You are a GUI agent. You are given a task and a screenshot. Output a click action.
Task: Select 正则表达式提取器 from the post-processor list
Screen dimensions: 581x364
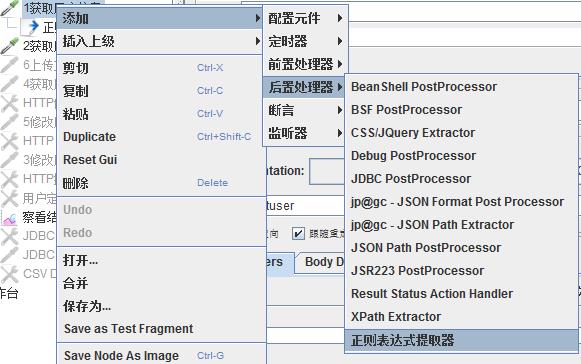[x=461, y=340]
